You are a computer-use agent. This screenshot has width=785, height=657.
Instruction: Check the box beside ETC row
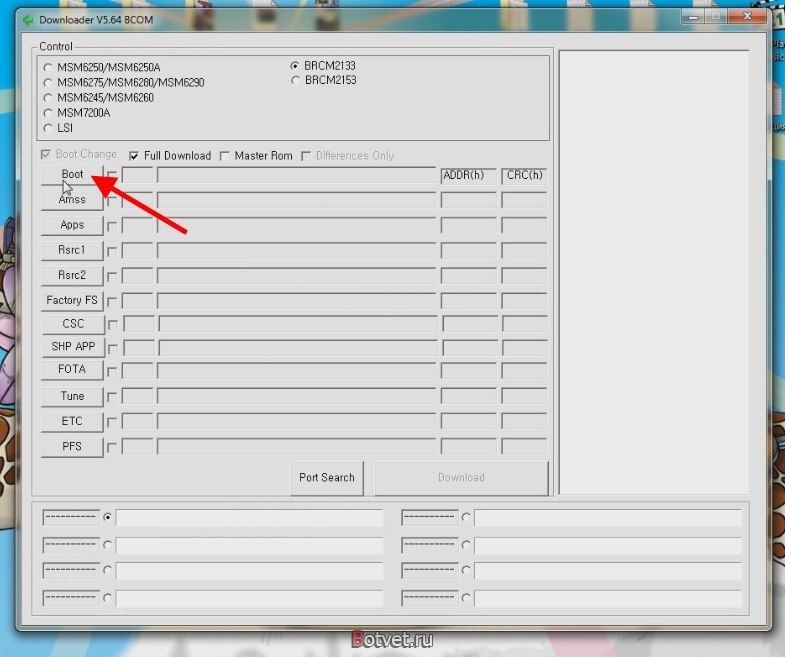tap(112, 423)
